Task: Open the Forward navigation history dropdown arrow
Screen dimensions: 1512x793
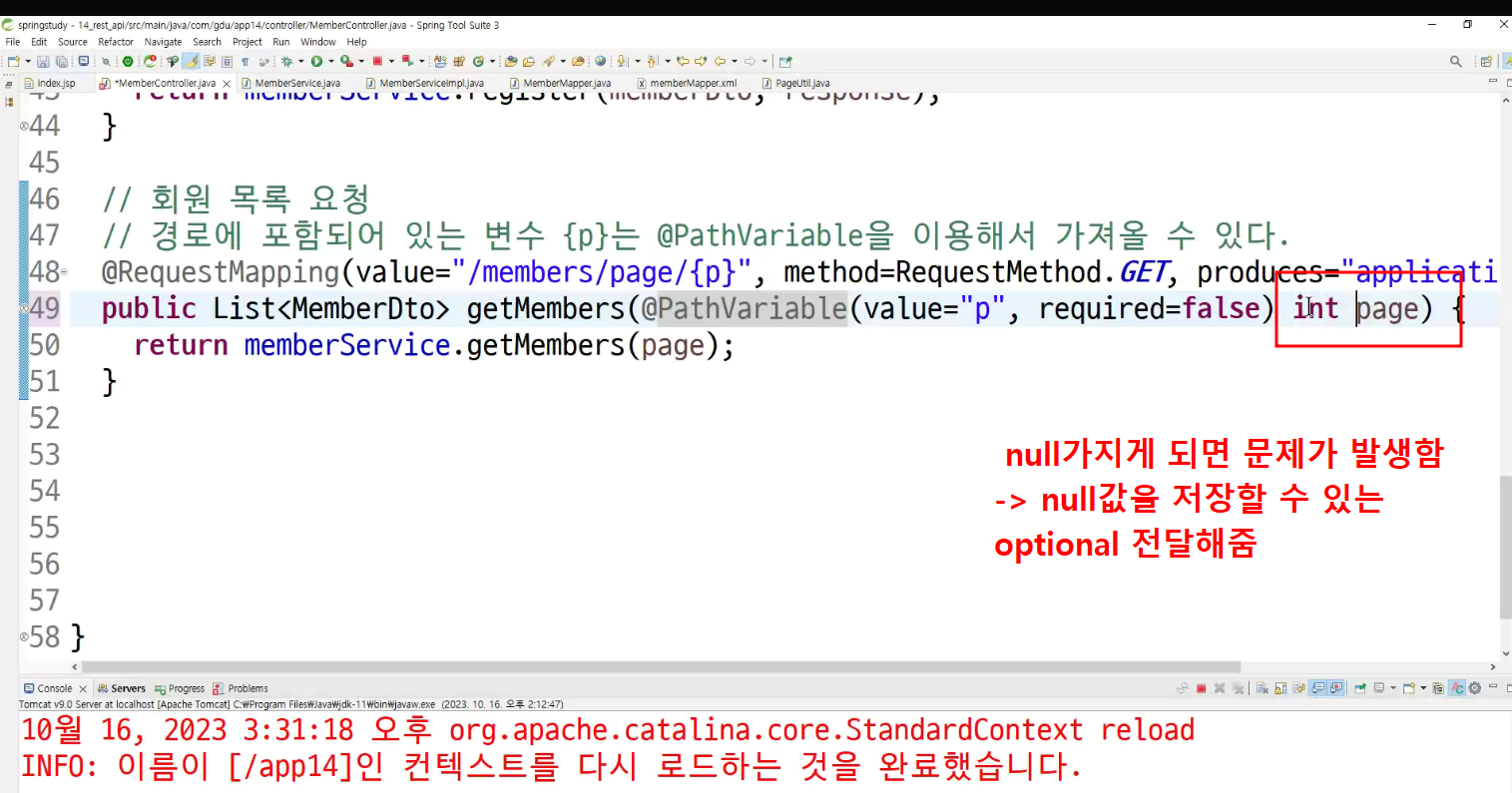Action: pos(764,62)
